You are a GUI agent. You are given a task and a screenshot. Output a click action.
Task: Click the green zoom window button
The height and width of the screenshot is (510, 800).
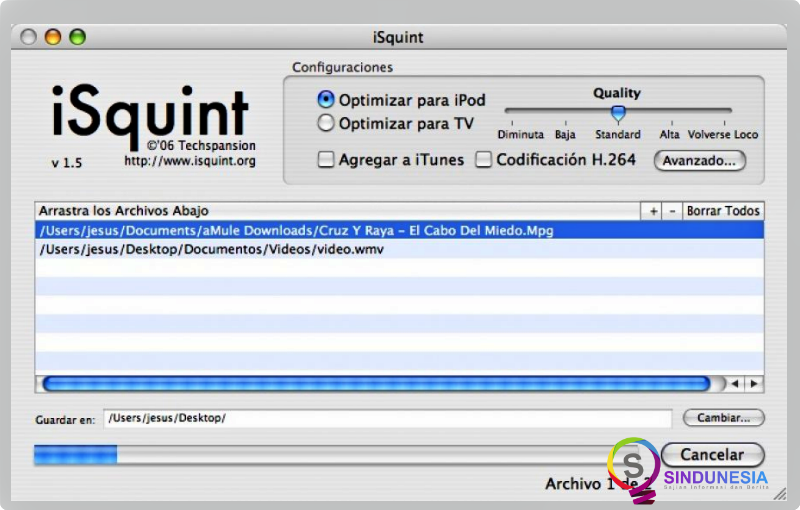(x=78, y=37)
